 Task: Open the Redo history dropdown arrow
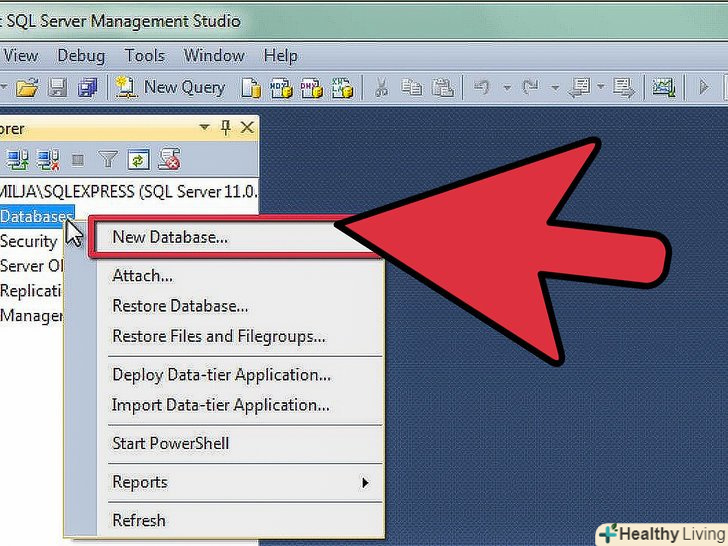point(555,87)
